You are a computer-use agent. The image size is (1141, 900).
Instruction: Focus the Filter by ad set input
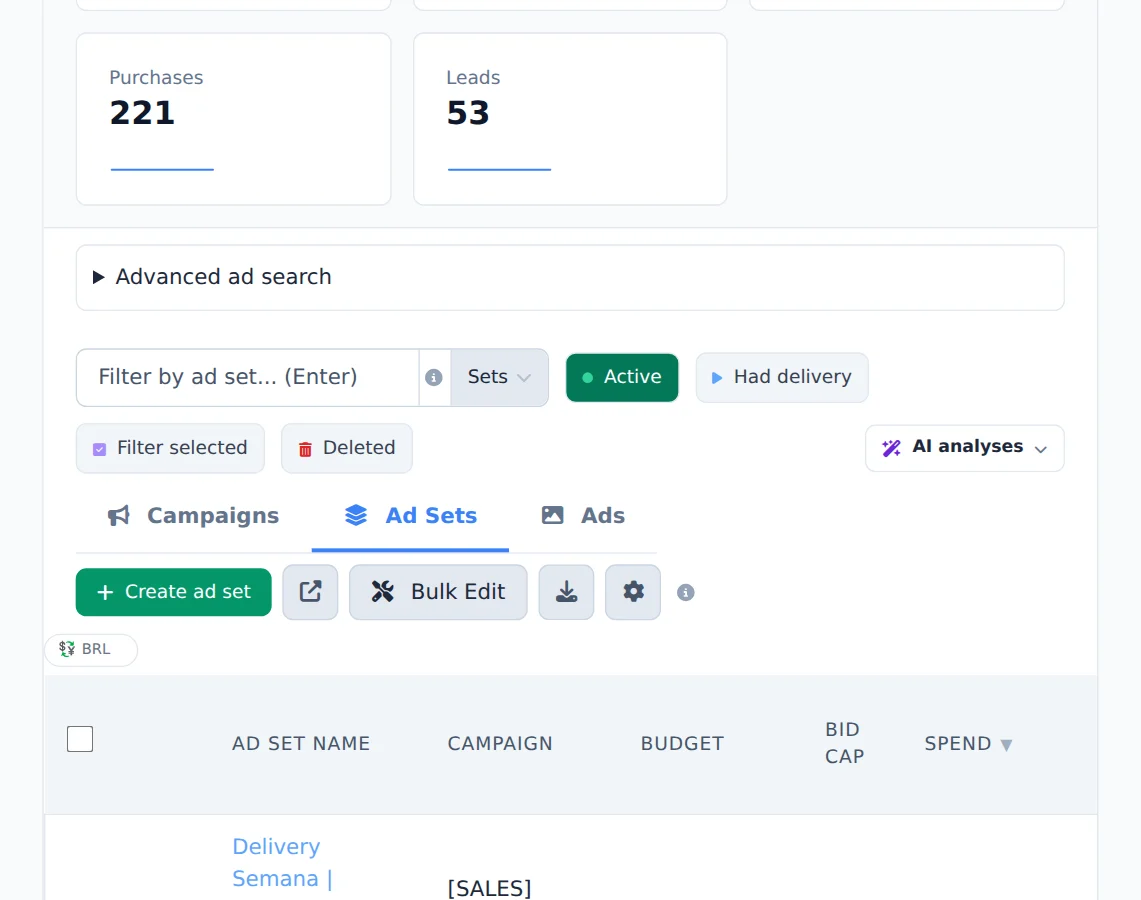[x=247, y=377]
